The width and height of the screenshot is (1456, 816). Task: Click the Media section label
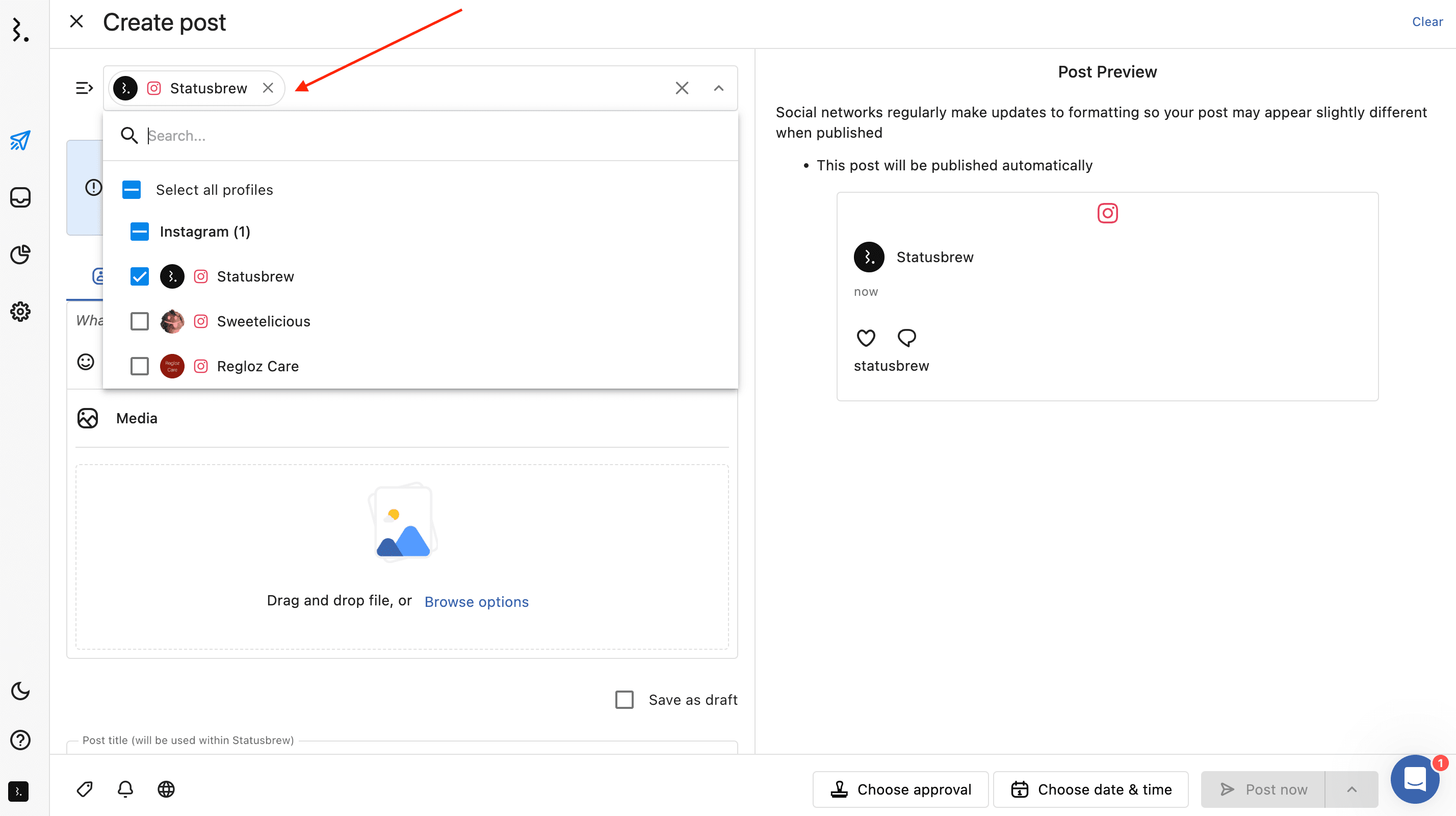point(137,418)
